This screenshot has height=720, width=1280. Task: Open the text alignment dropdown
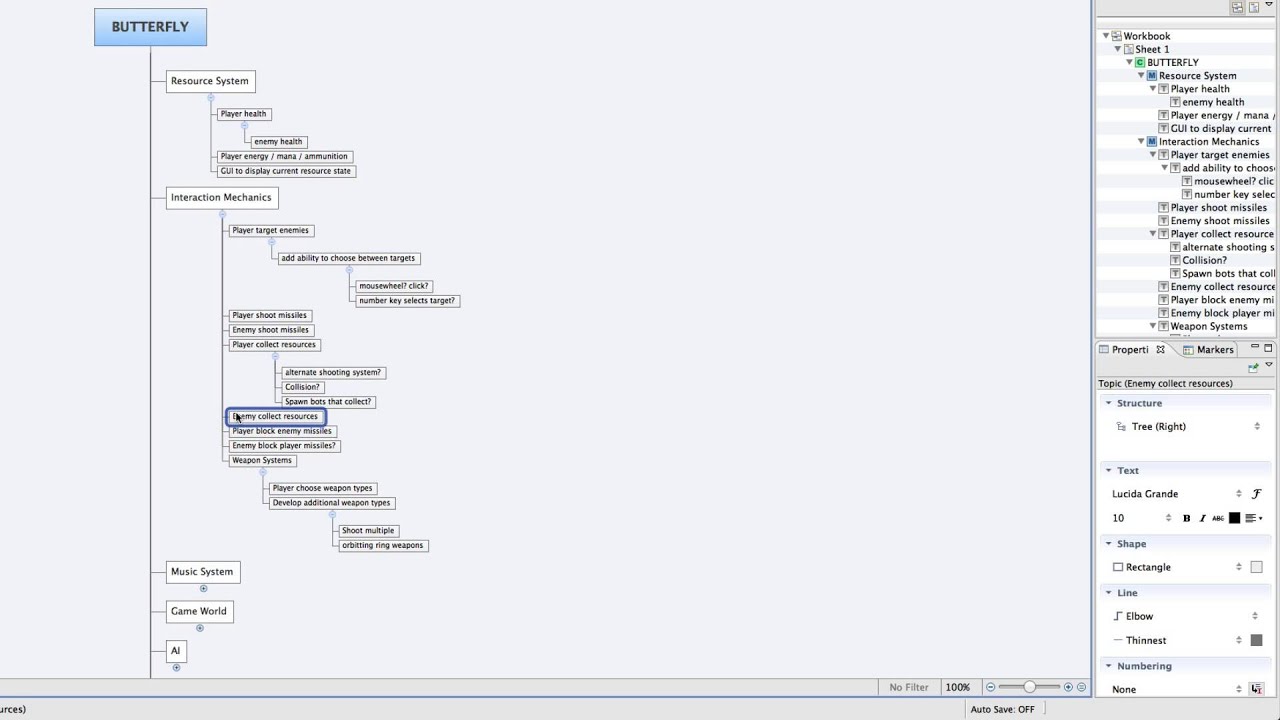(1254, 518)
